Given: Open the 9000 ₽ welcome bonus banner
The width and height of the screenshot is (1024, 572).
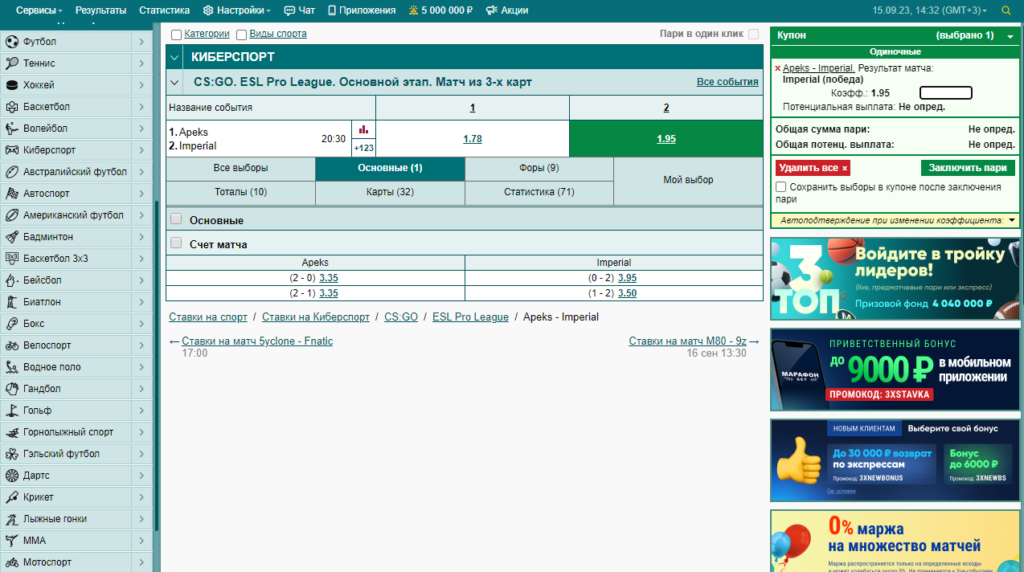Looking at the screenshot, I should pyautogui.click(x=895, y=370).
